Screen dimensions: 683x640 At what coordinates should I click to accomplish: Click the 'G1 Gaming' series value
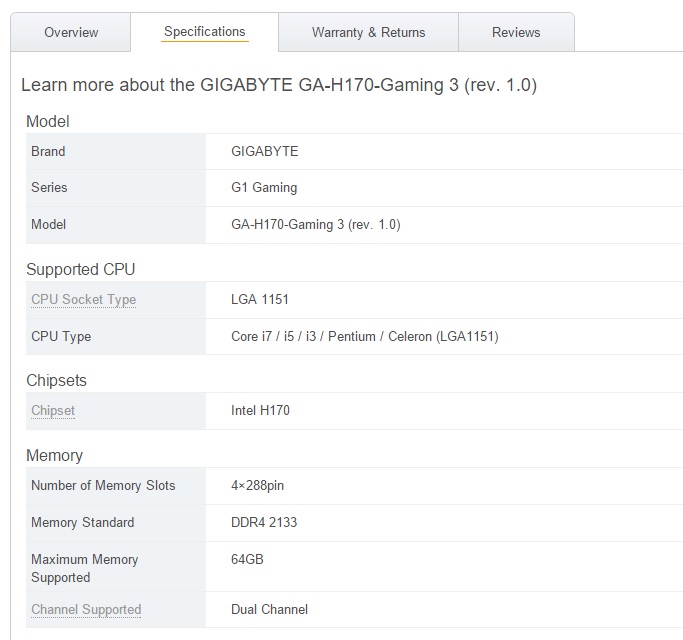point(264,188)
